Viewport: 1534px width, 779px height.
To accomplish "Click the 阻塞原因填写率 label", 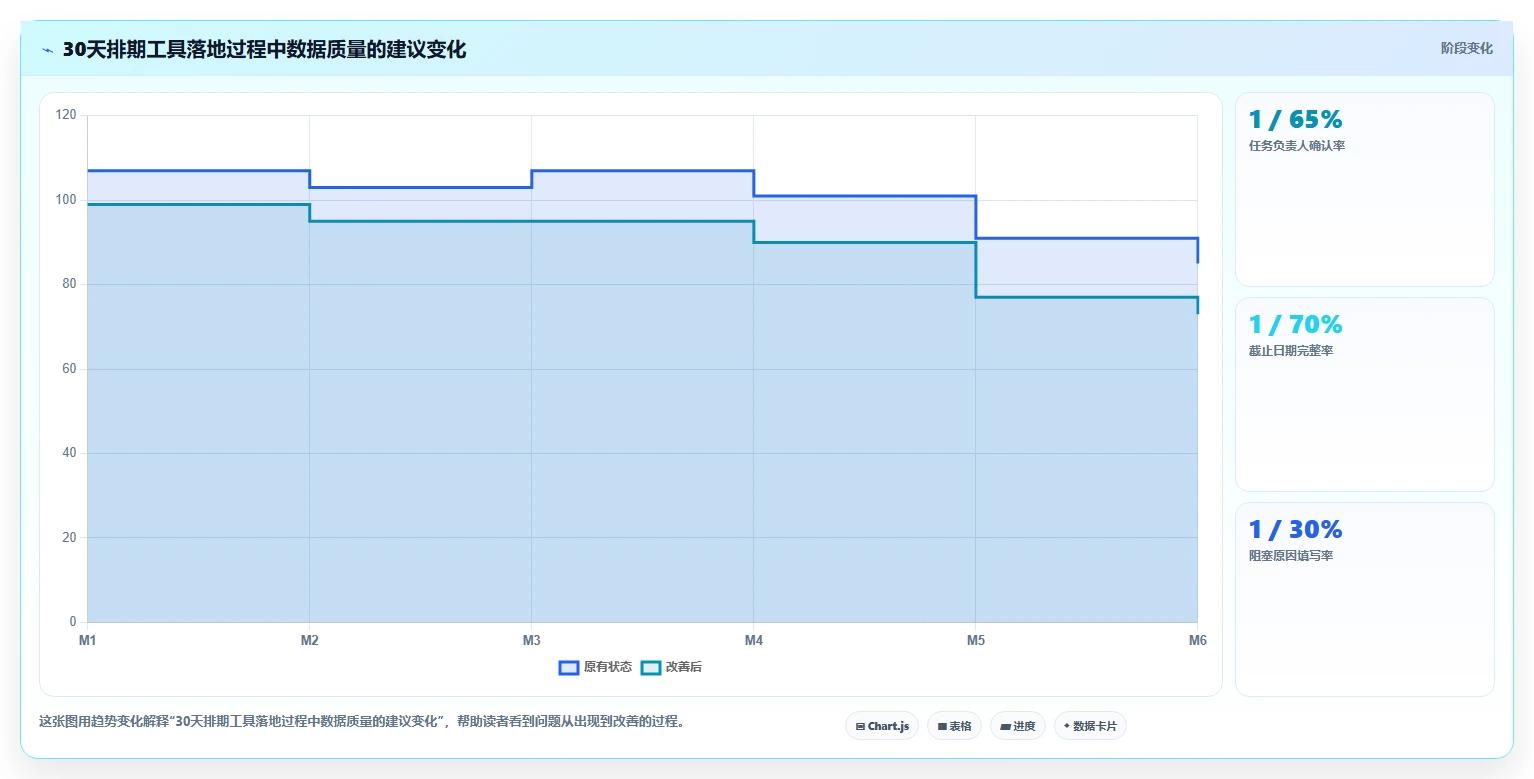I will pos(1291,556).
